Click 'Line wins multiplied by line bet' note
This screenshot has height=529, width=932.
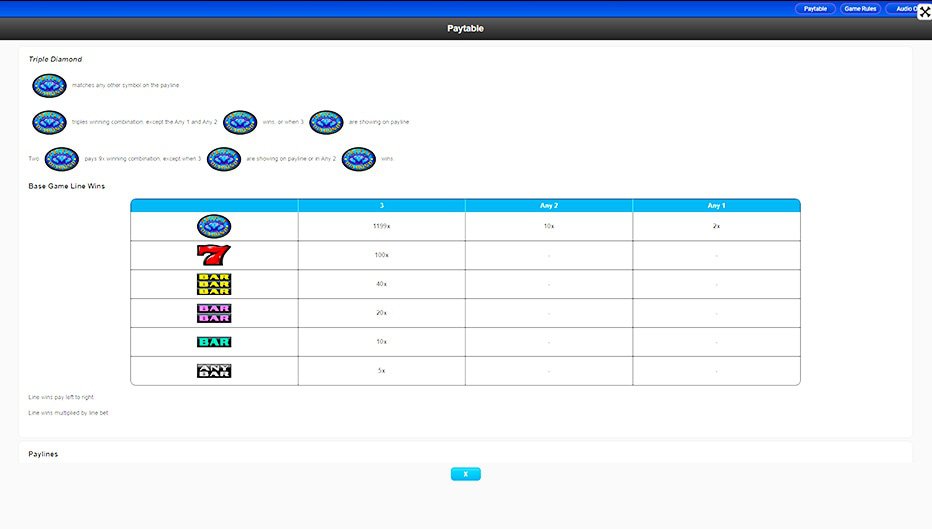68,413
